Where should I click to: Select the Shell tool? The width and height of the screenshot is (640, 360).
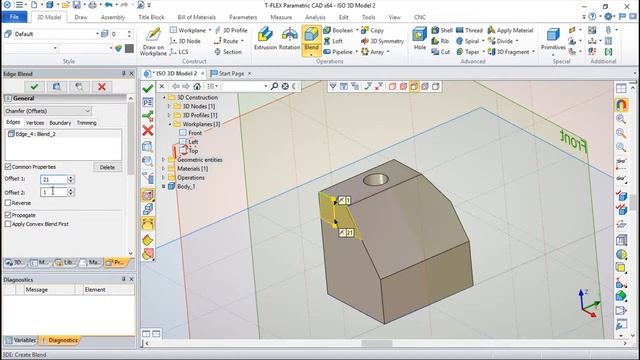(x=442, y=30)
